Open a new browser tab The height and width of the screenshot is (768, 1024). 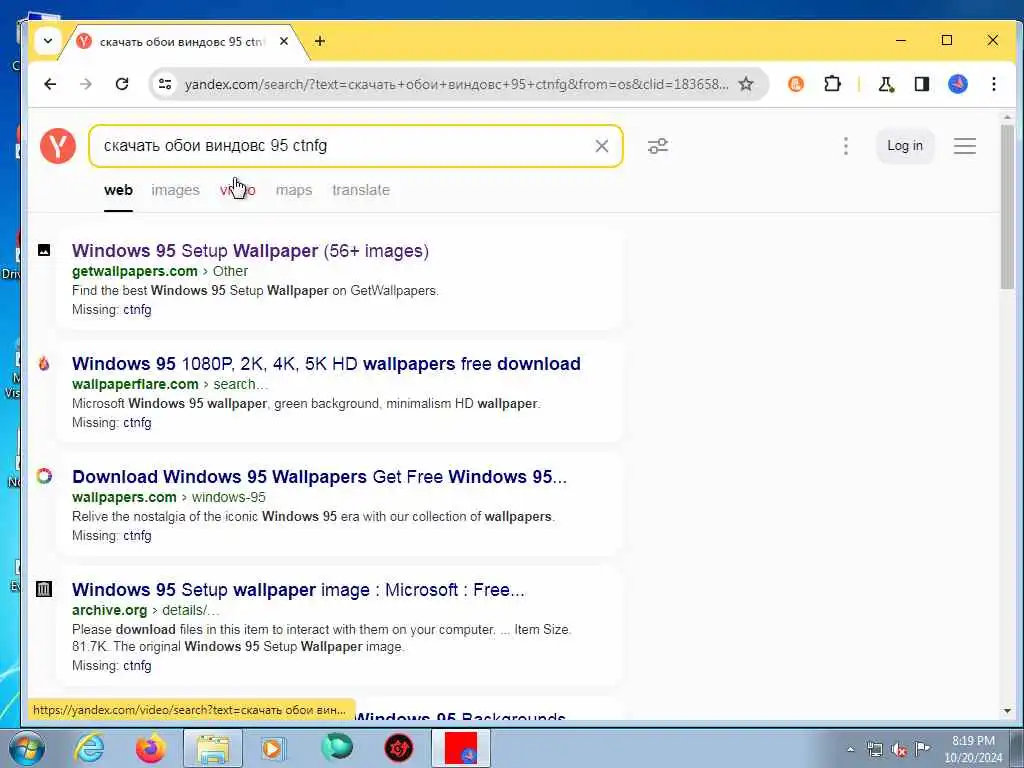[x=319, y=41]
